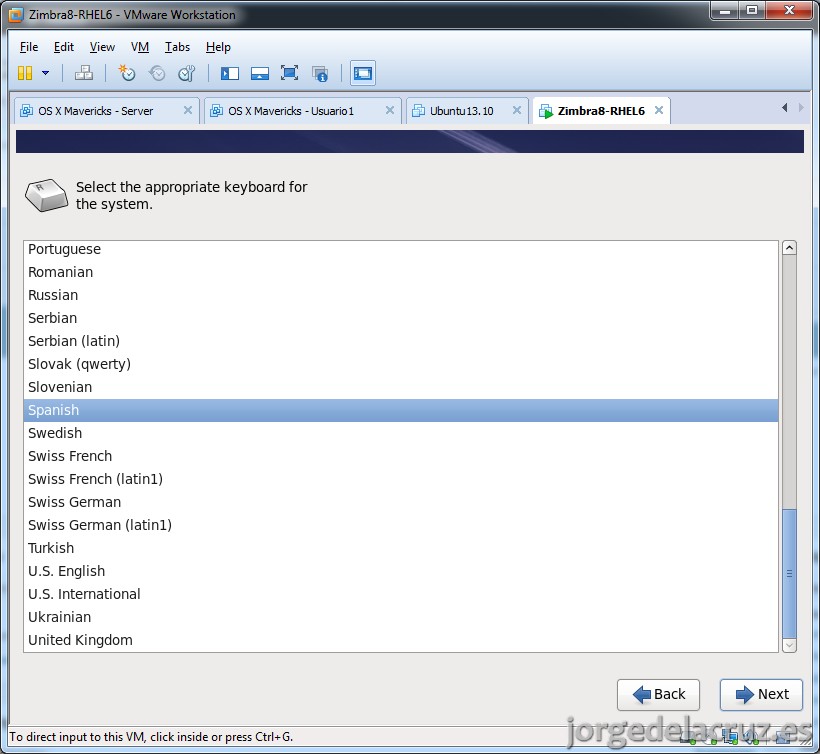Select Turkish keyboard layout

pyautogui.click(x=401, y=548)
